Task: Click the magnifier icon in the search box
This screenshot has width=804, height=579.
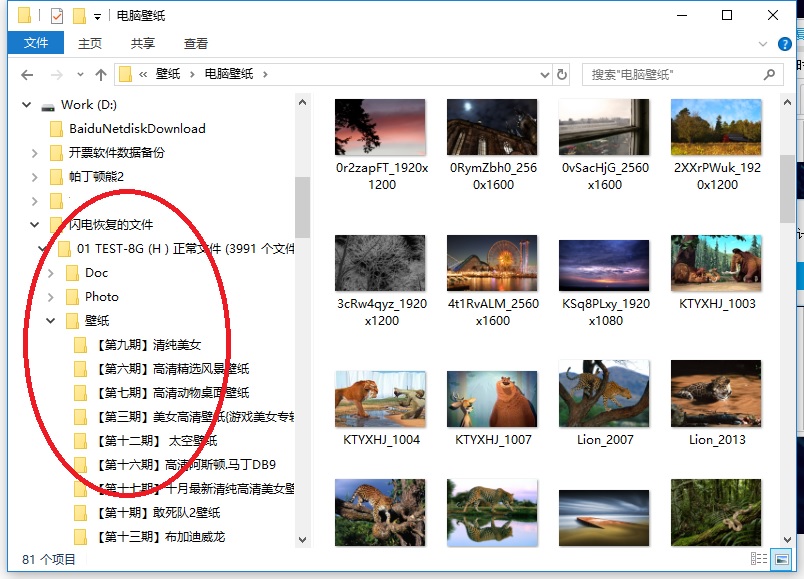Action: click(x=768, y=73)
